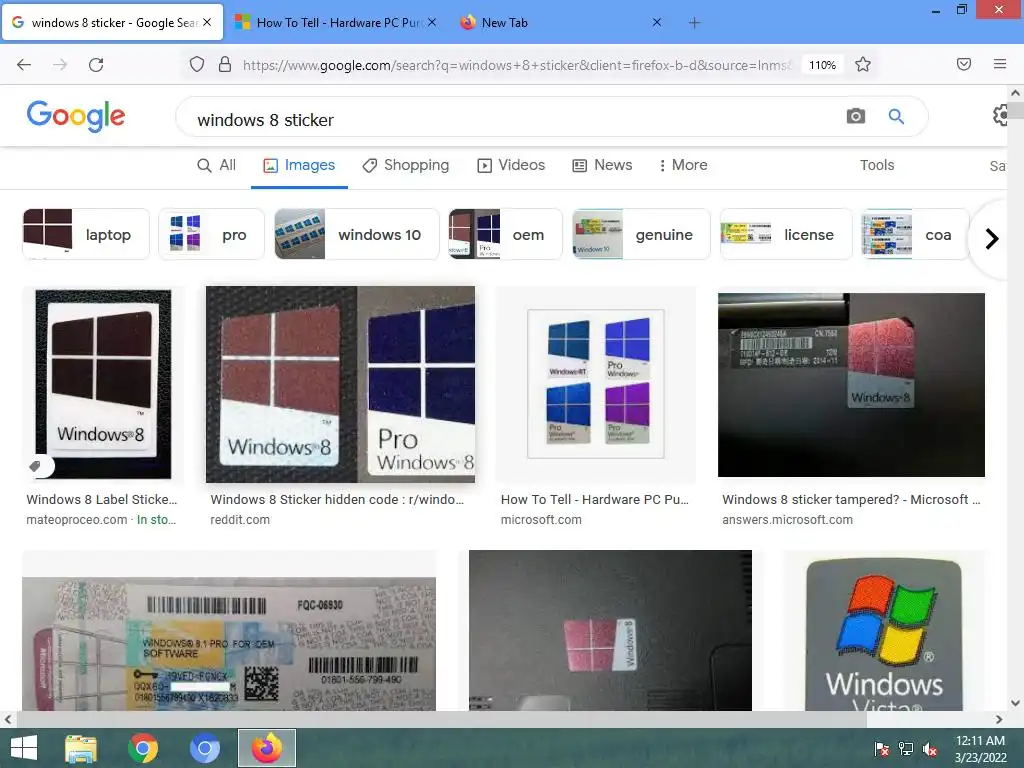This screenshot has width=1024, height=768.
Task: Click the product tag badge on first image
Action: (x=37, y=466)
